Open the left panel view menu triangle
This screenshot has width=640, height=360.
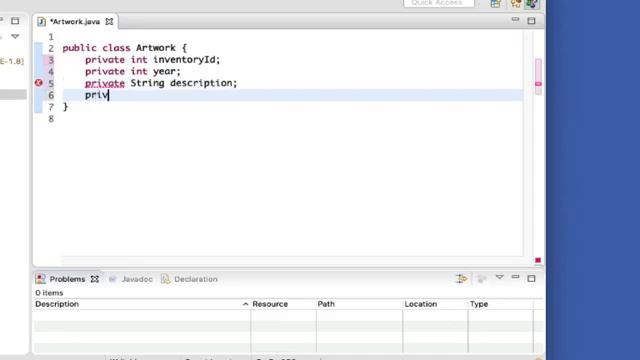(15, 36)
